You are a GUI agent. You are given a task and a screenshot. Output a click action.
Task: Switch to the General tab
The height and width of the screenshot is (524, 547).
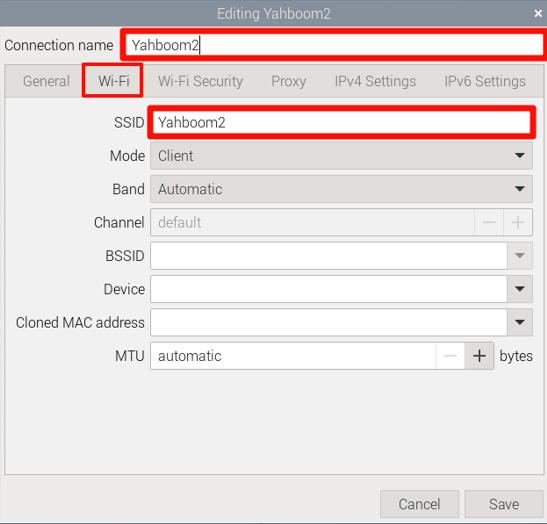[x=46, y=81]
